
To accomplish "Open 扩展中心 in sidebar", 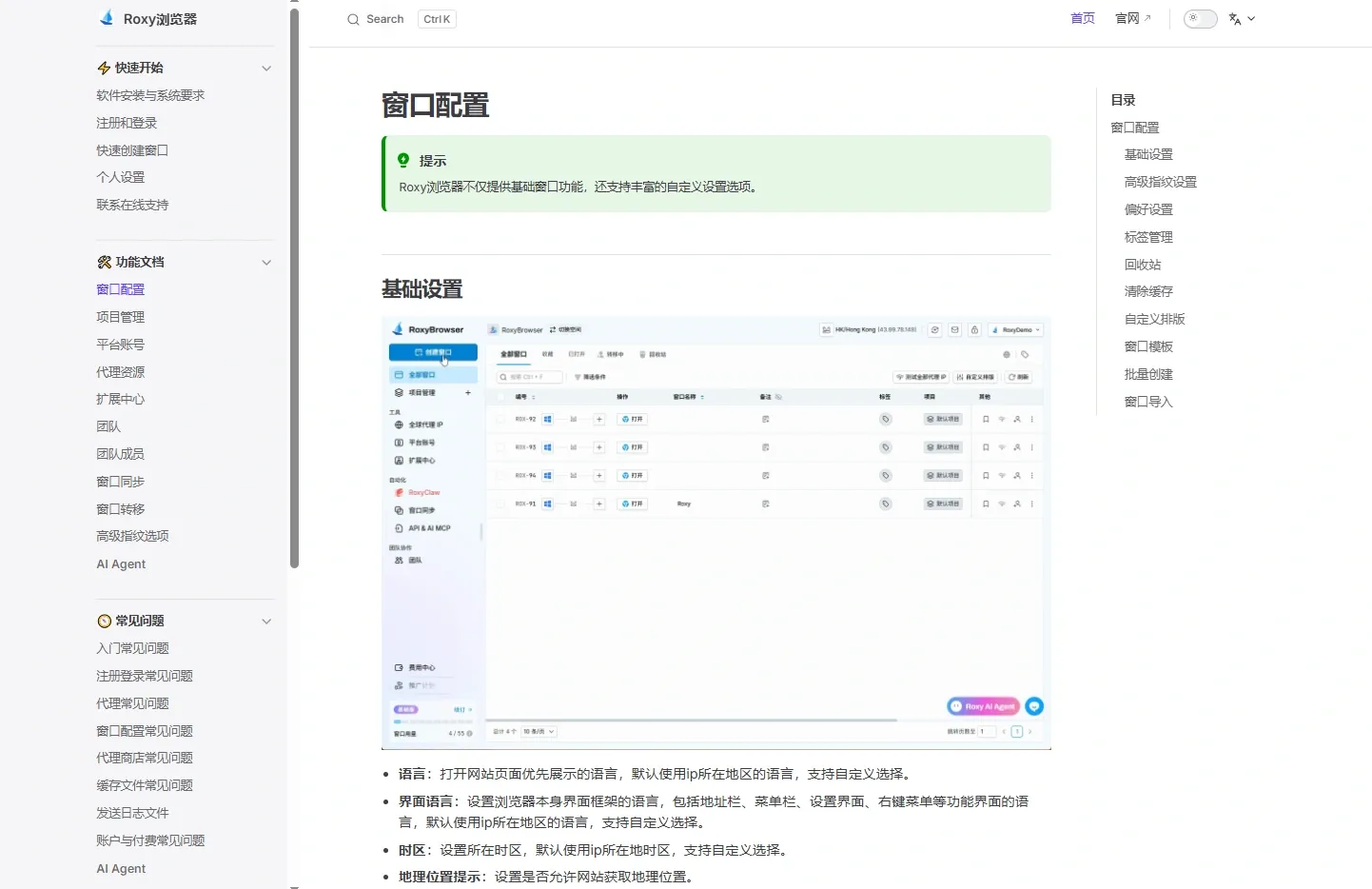I will click(121, 400).
